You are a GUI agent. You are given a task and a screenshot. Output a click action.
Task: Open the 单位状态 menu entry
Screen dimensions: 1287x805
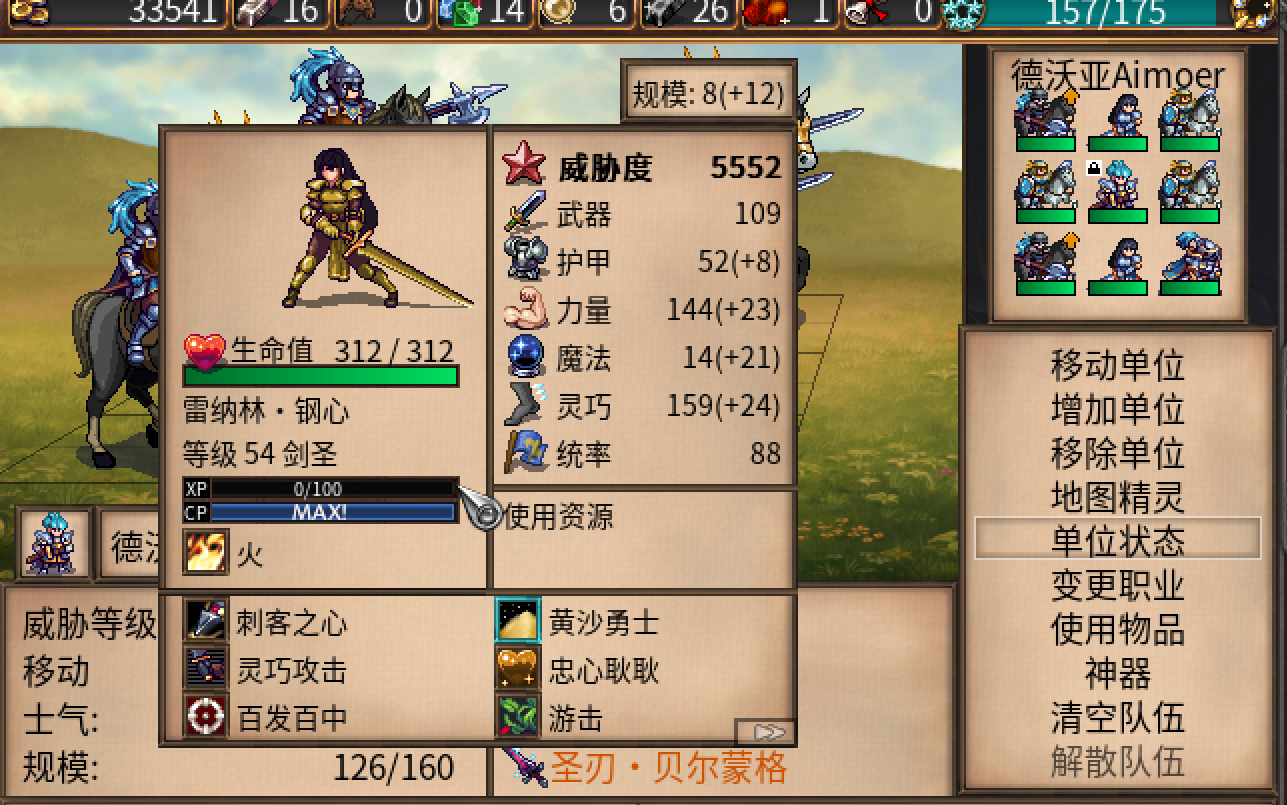point(1117,539)
